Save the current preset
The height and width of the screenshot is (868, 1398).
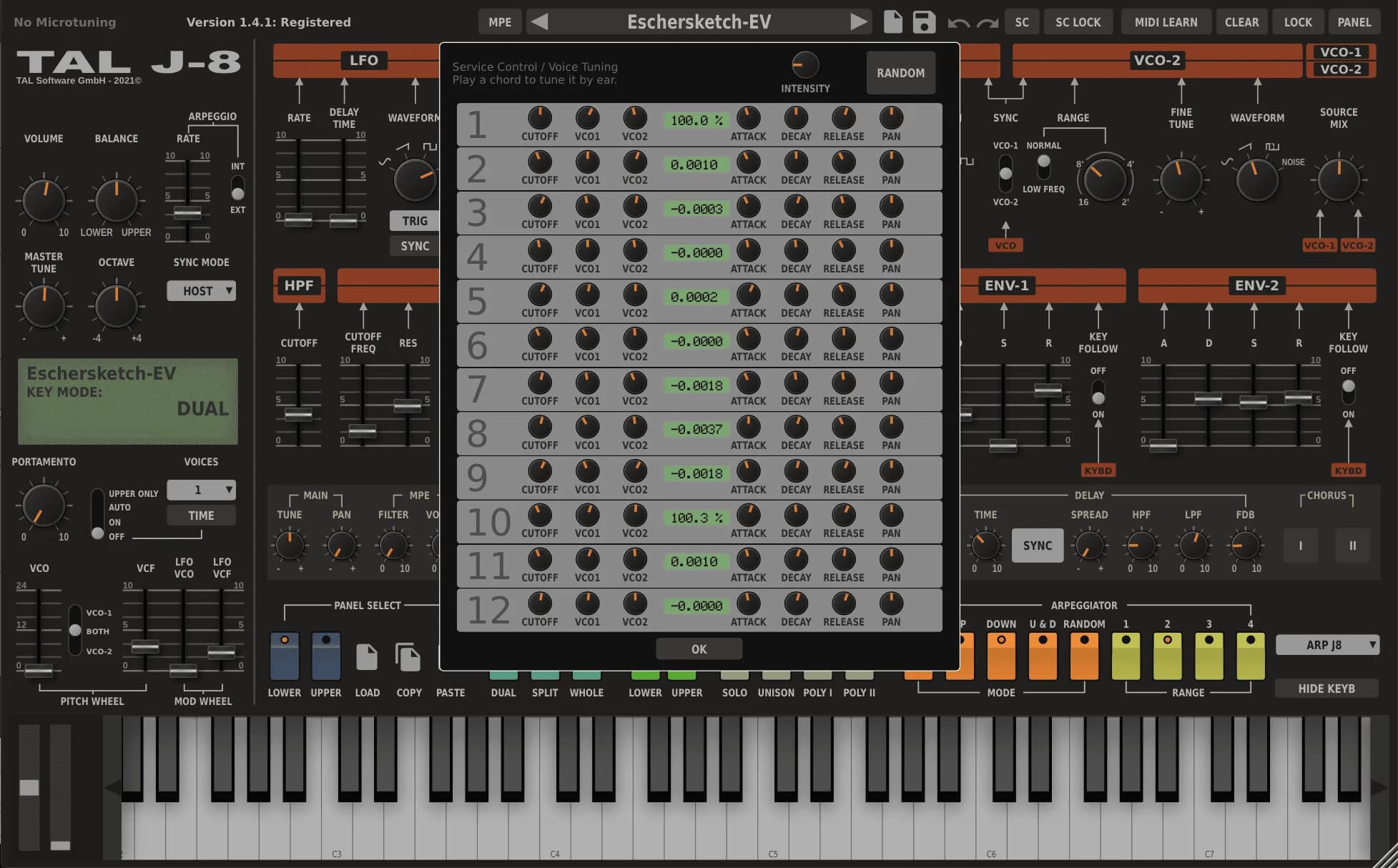(x=924, y=21)
